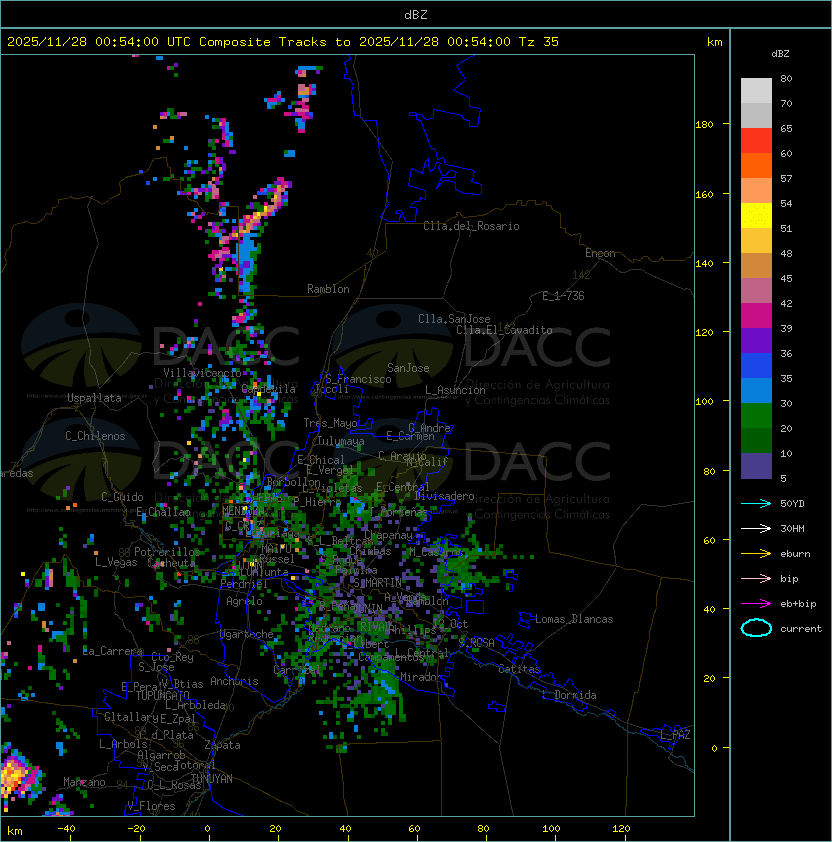Click the dBZ title at top center
This screenshot has width=832, height=842.
(x=416, y=14)
